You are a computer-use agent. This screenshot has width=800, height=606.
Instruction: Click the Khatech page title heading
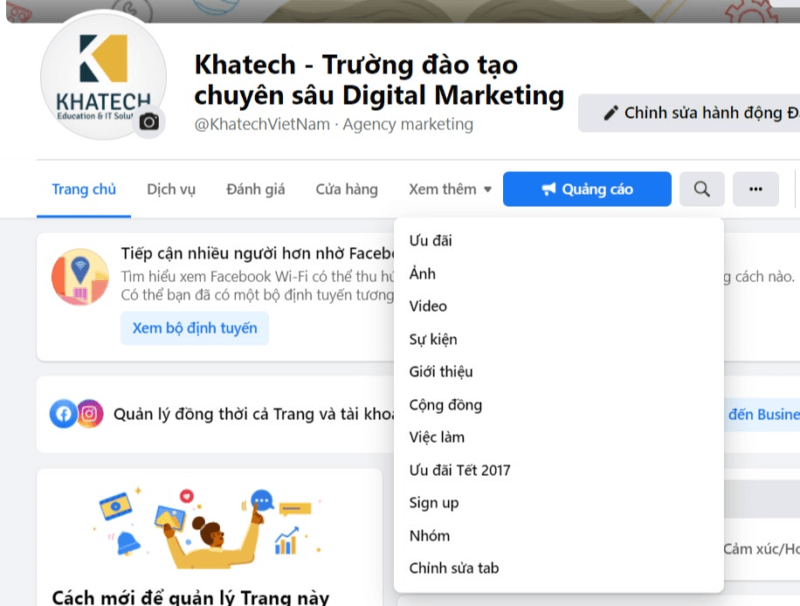click(x=379, y=80)
